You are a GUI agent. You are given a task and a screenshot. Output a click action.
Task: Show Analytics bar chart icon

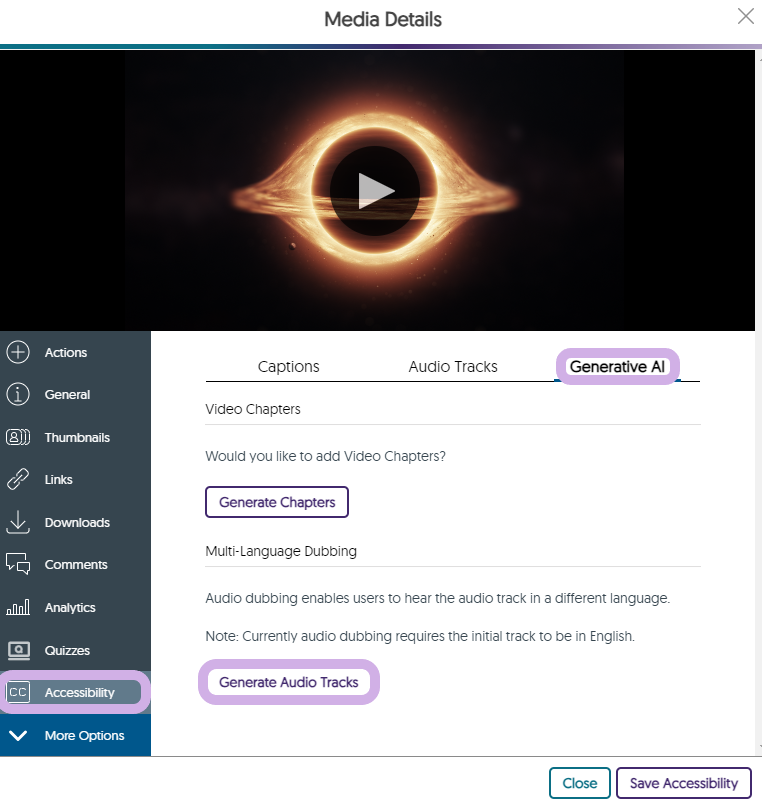pos(18,607)
